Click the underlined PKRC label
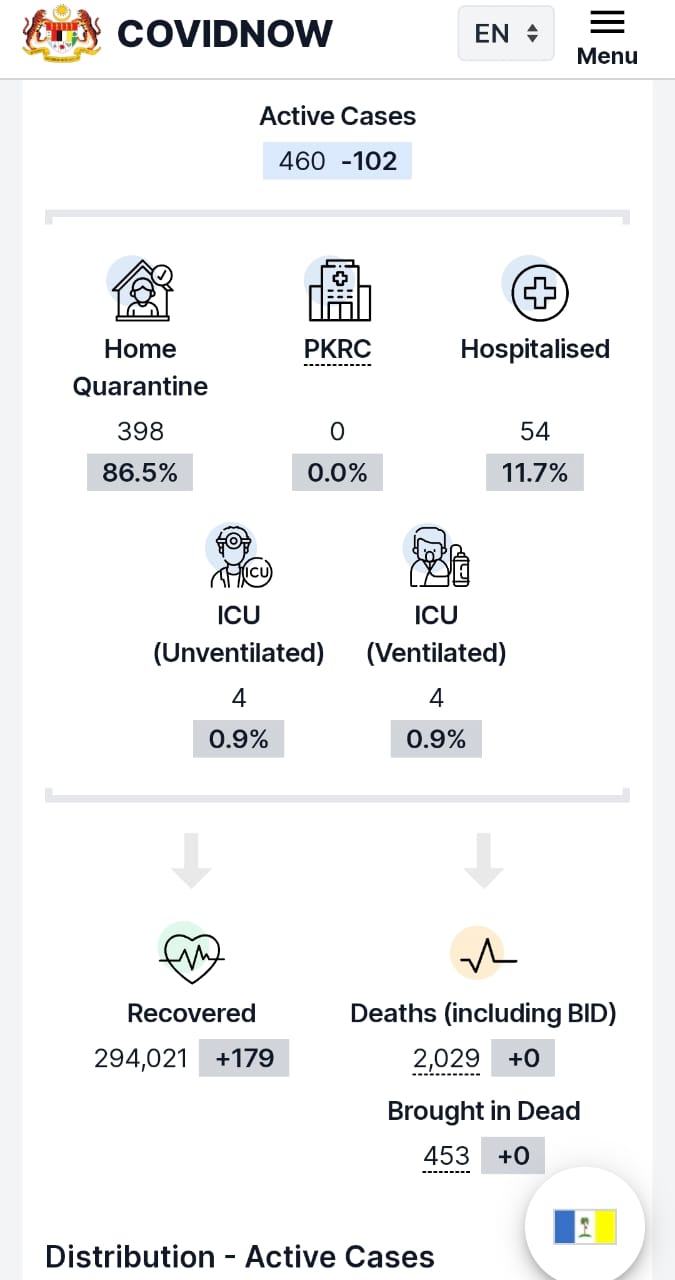 [337, 350]
